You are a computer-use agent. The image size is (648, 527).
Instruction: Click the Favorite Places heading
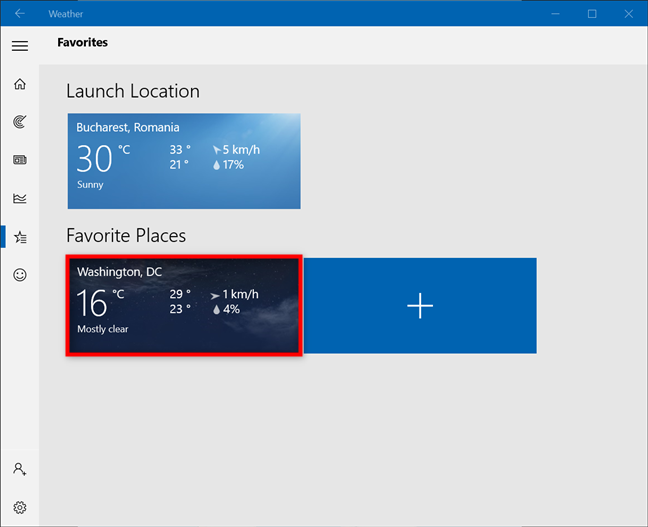click(126, 235)
